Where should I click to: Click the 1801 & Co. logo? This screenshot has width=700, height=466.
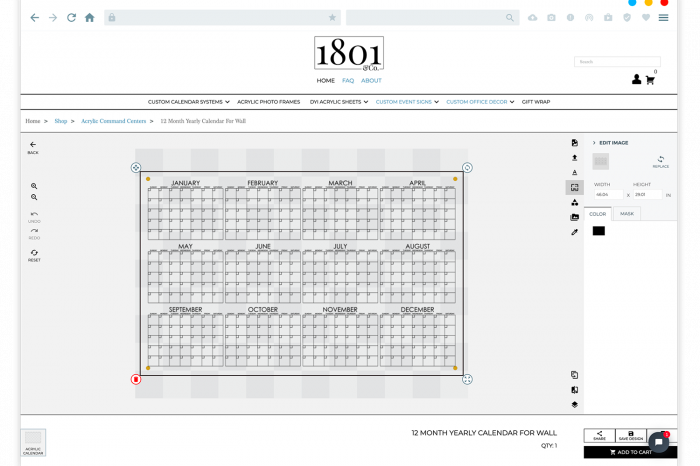(349, 53)
